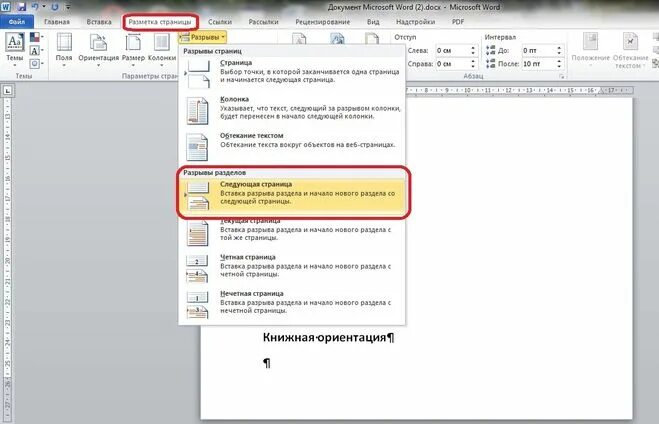
Task: Open theme fonts icon
Action: pyautogui.click(x=36, y=51)
